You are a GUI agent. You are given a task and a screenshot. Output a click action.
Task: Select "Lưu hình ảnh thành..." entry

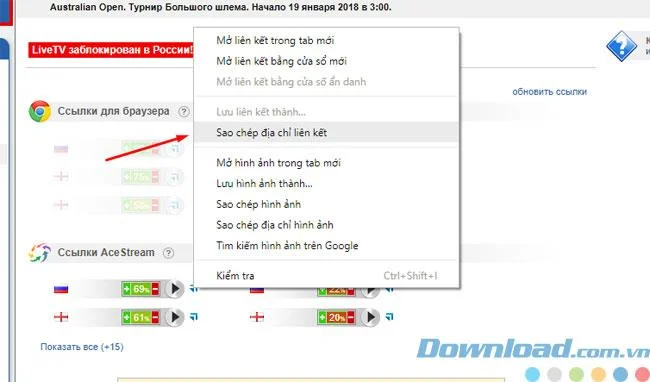[327, 184]
